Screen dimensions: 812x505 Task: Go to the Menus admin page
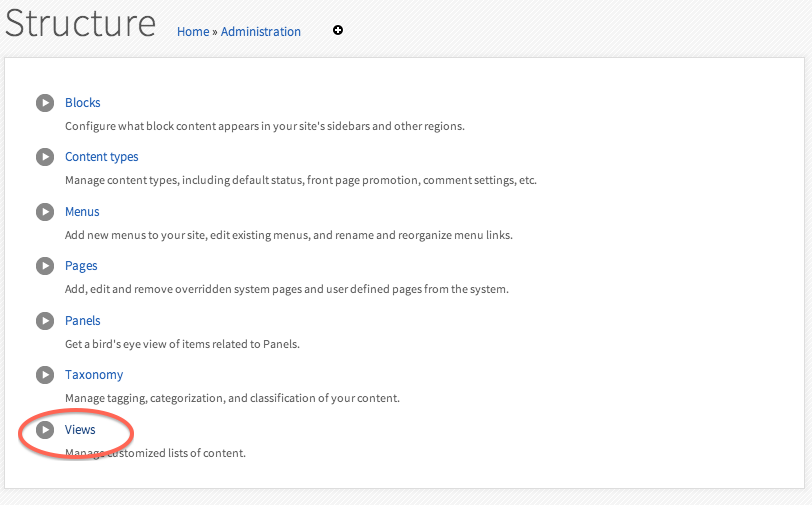pos(82,212)
